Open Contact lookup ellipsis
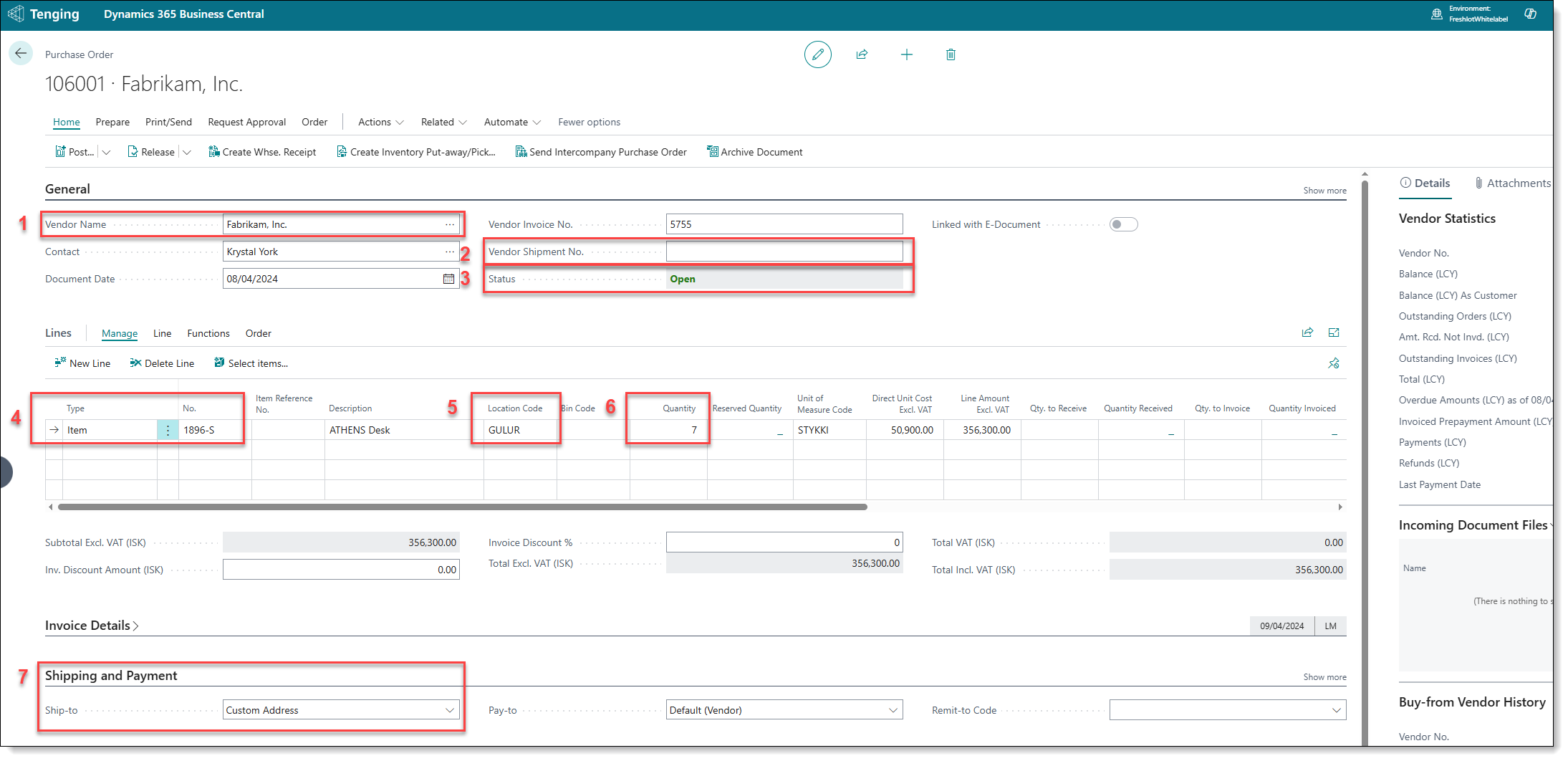Screen dimensions: 1568x761 [450, 252]
